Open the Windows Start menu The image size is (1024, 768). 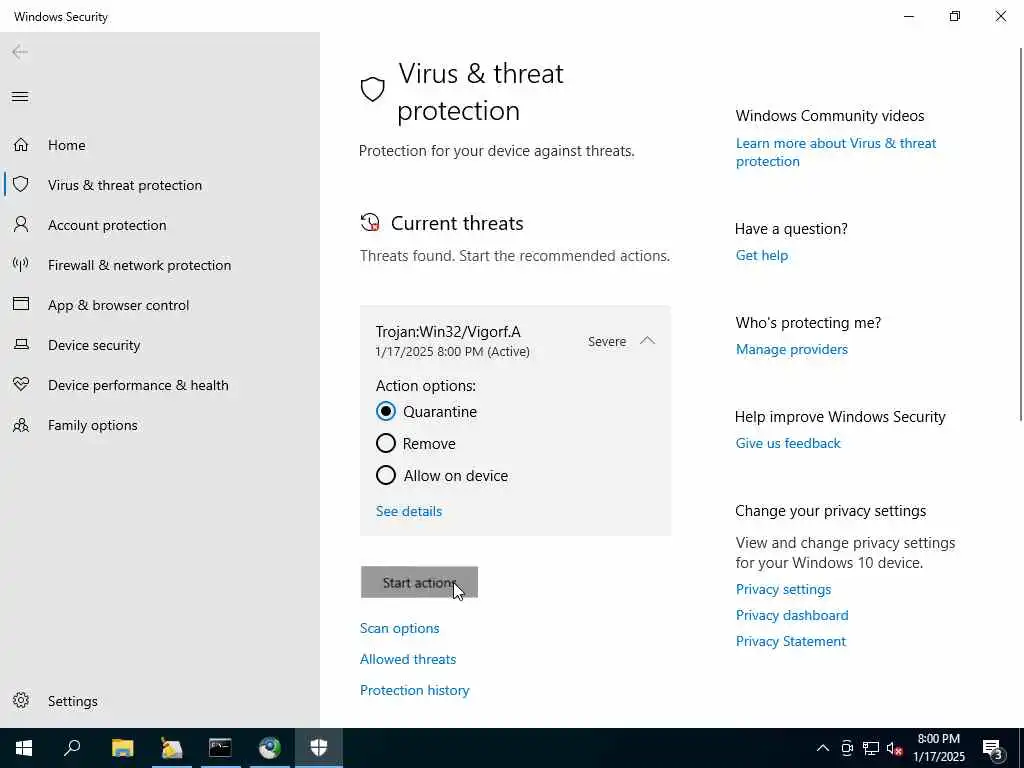[24, 748]
